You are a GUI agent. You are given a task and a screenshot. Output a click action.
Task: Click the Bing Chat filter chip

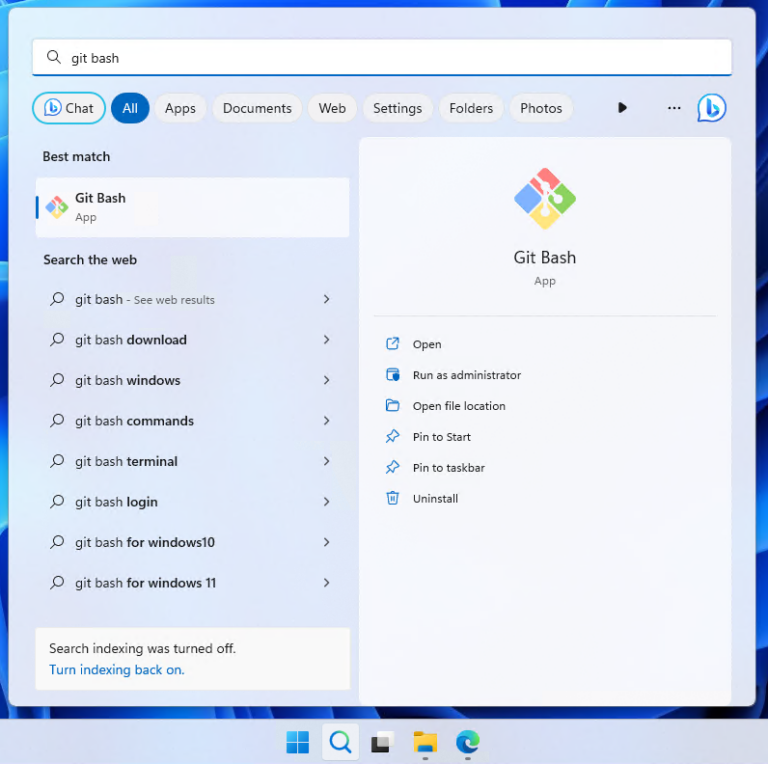pos(69,108)
